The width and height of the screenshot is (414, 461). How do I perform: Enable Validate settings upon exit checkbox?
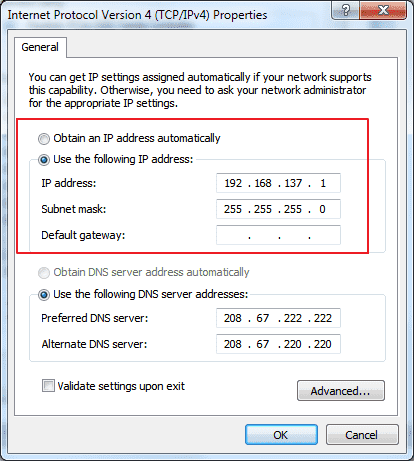point(48,386)
